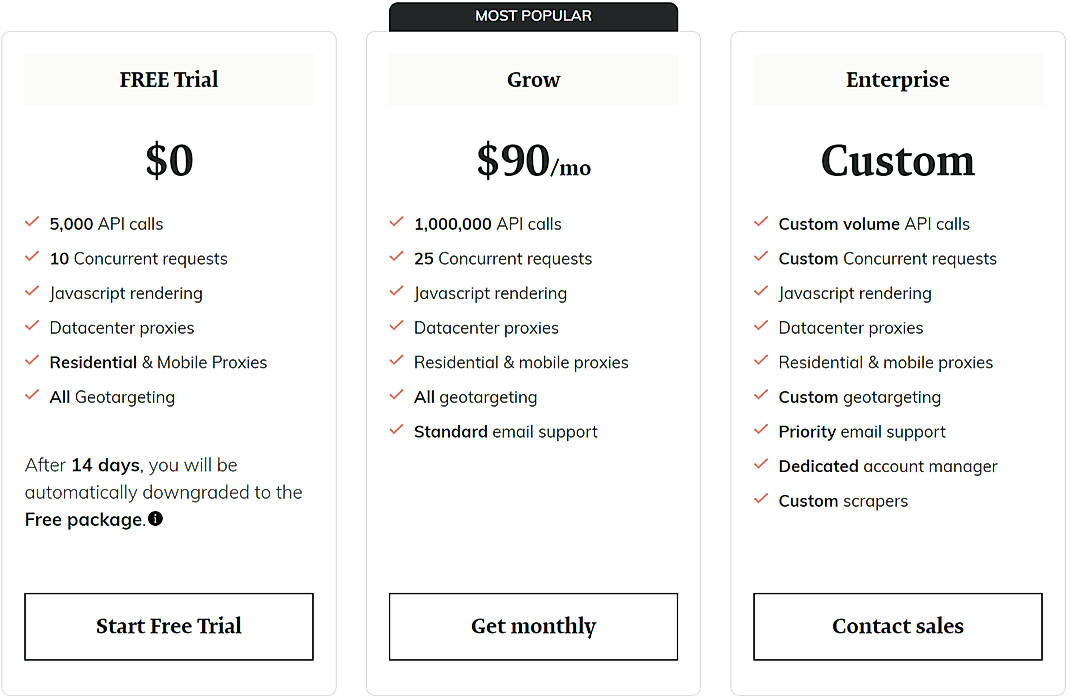This screenshot has height=700, width=1070.
Task: Click the checkmark beside Custom scrapers
Action: pos(761,500)
